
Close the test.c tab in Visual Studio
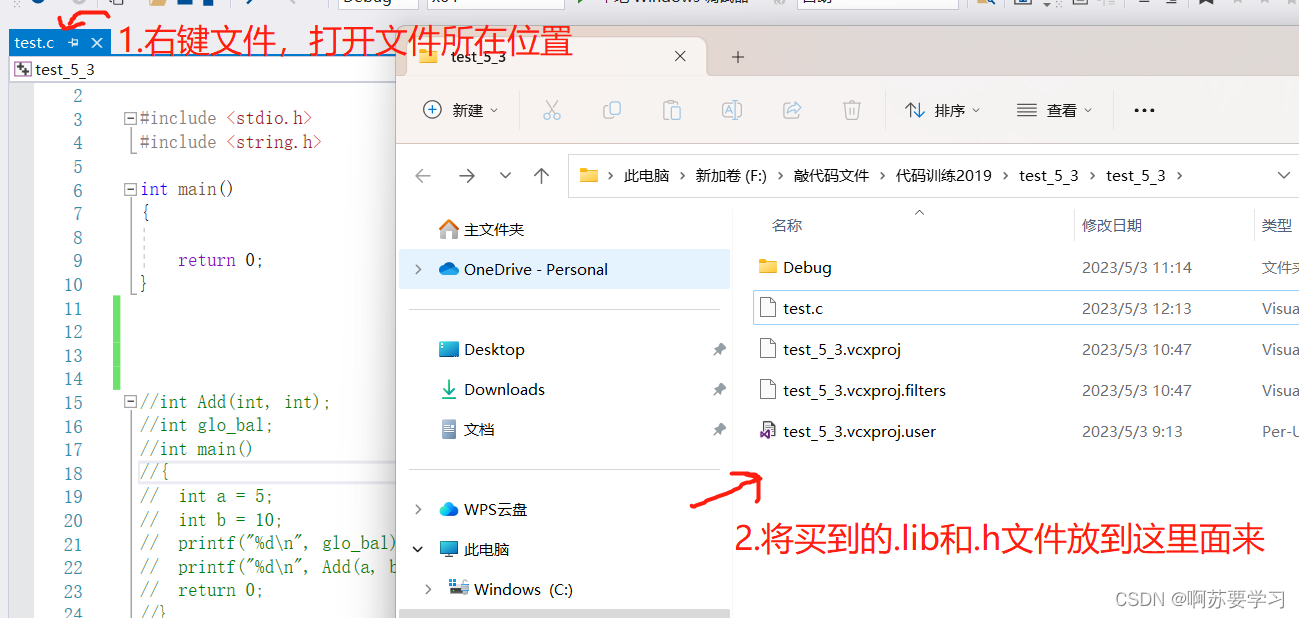(x=97, y=43)
